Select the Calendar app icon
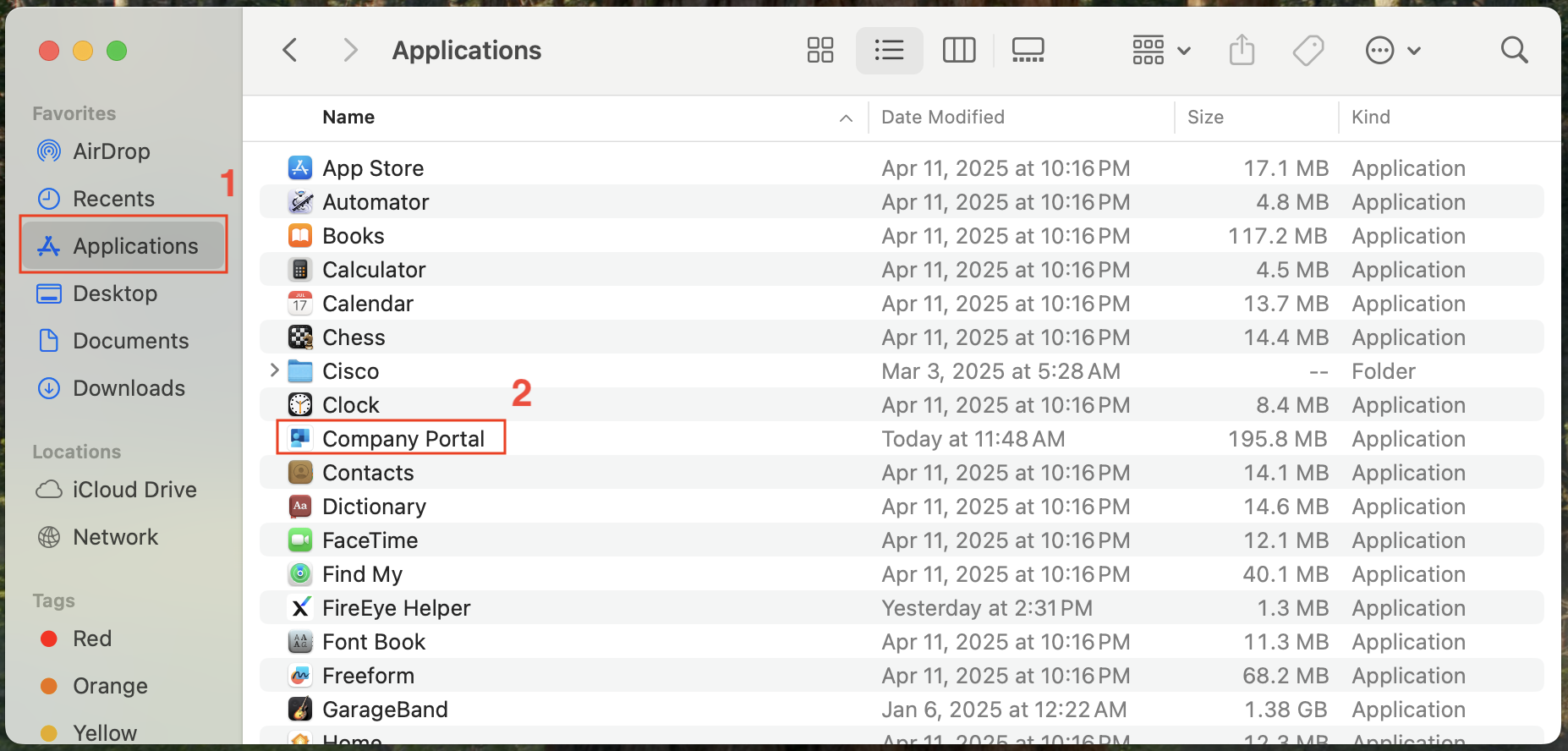1568x751 pixels. (x=300, y=303)
